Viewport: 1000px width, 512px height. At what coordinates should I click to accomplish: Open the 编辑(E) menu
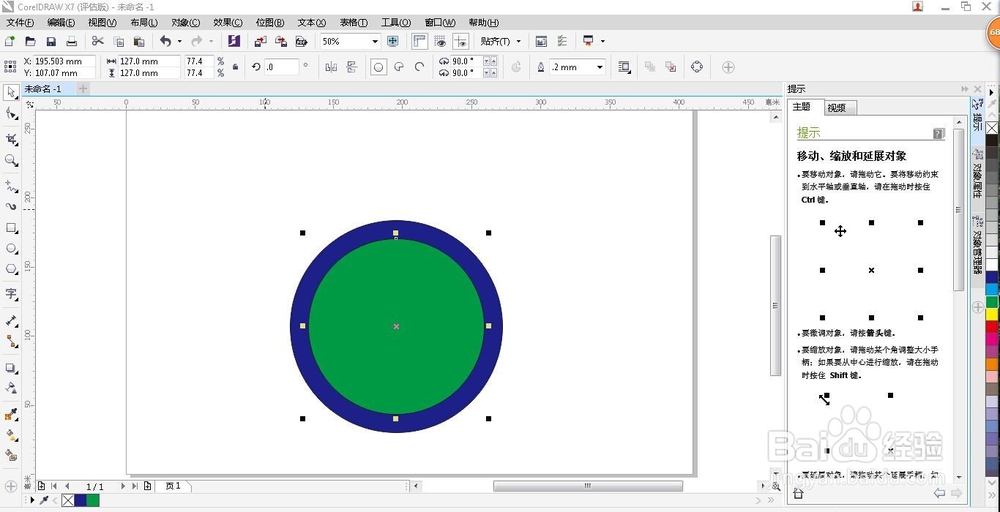point(61,22)
